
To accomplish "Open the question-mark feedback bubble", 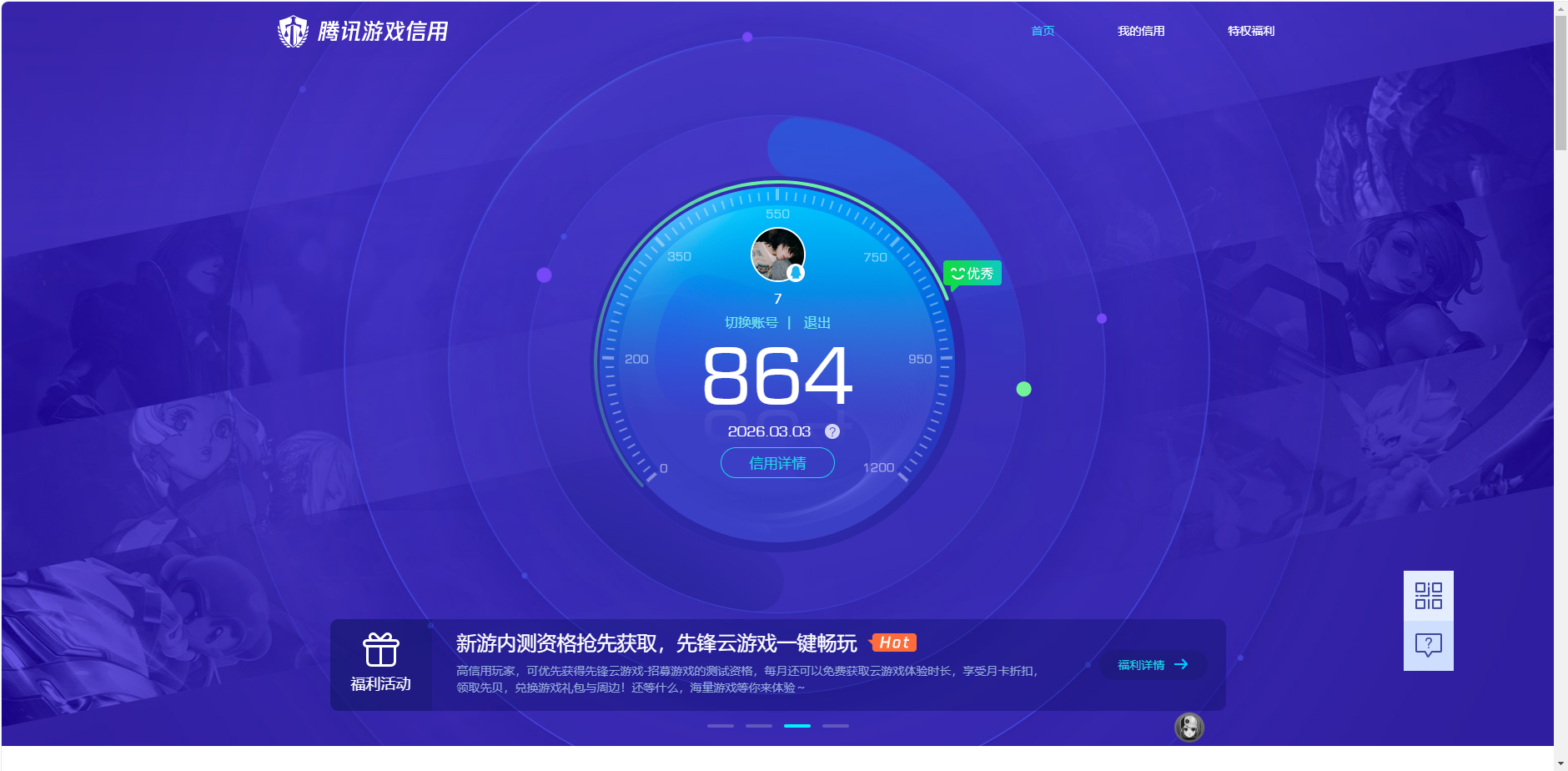I will coord(1428,643).
